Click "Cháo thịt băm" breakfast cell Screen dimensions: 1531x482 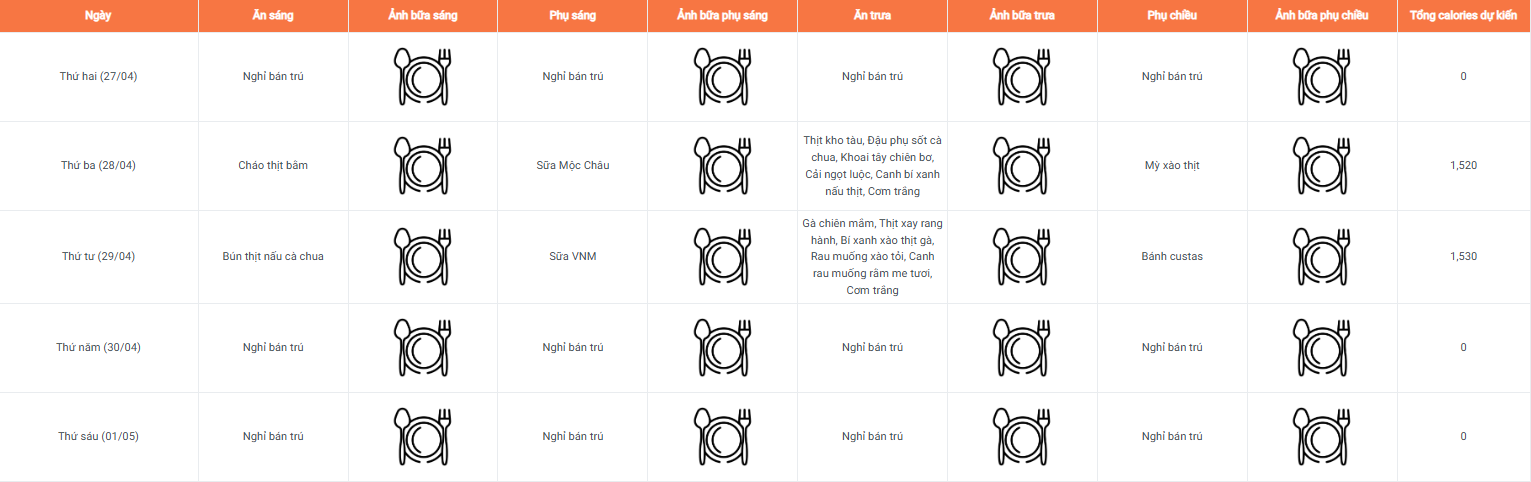pyautogui.click(x=273, y=165)
